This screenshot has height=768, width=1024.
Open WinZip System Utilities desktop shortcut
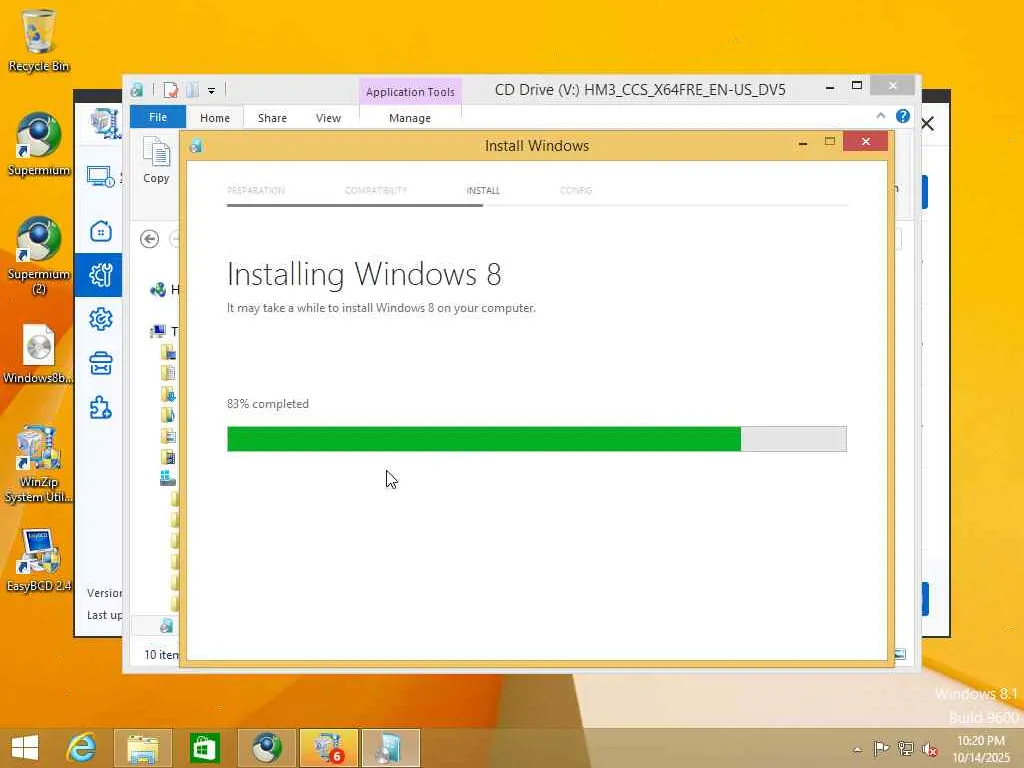click(x=39, y=464)
